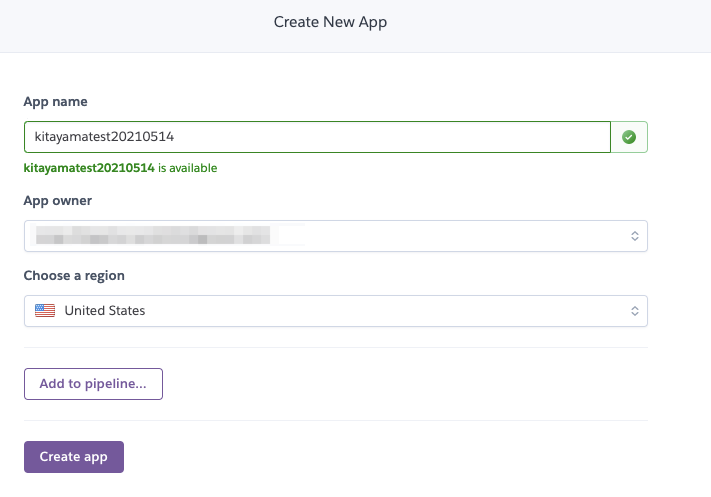
Task: Expand the App owner dropdown arrows
Action: (x=634, y=236)
